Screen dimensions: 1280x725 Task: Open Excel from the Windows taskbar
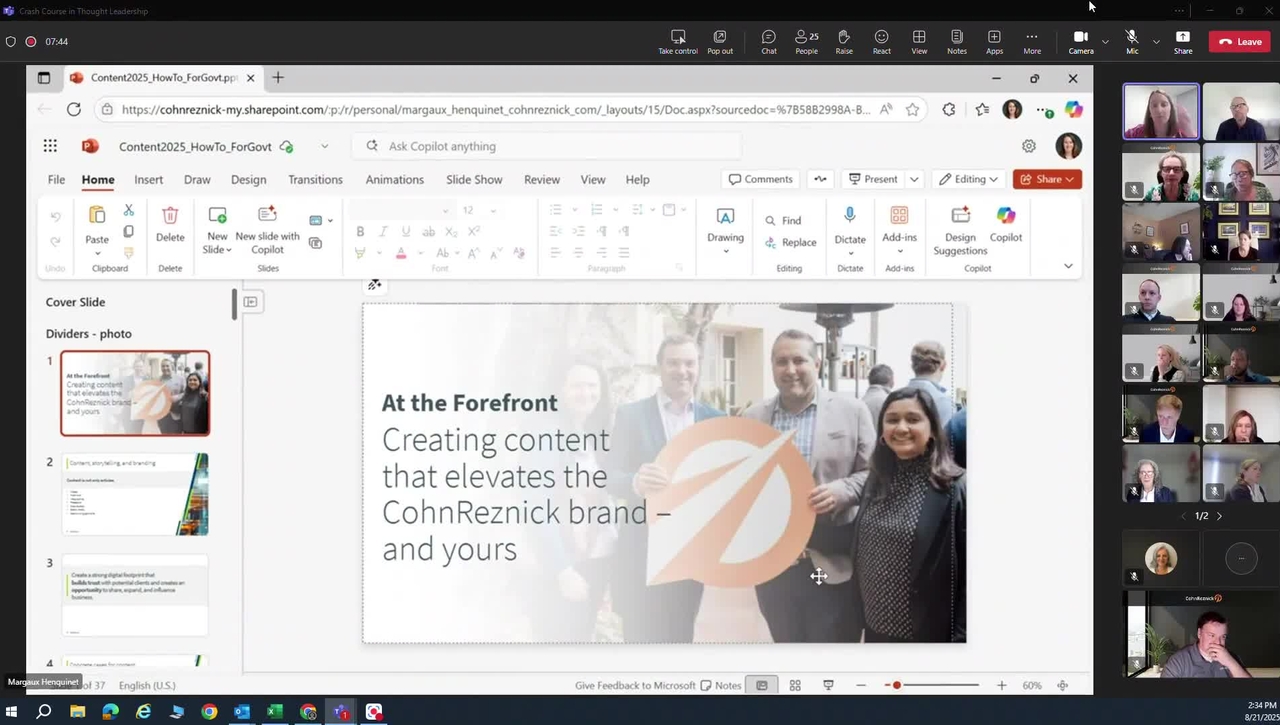coord(275,712)
